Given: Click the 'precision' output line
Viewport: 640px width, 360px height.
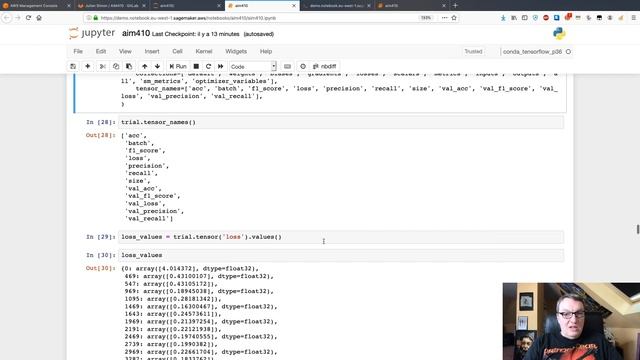Looking at the screenshot, I should [x=147, y=166].
